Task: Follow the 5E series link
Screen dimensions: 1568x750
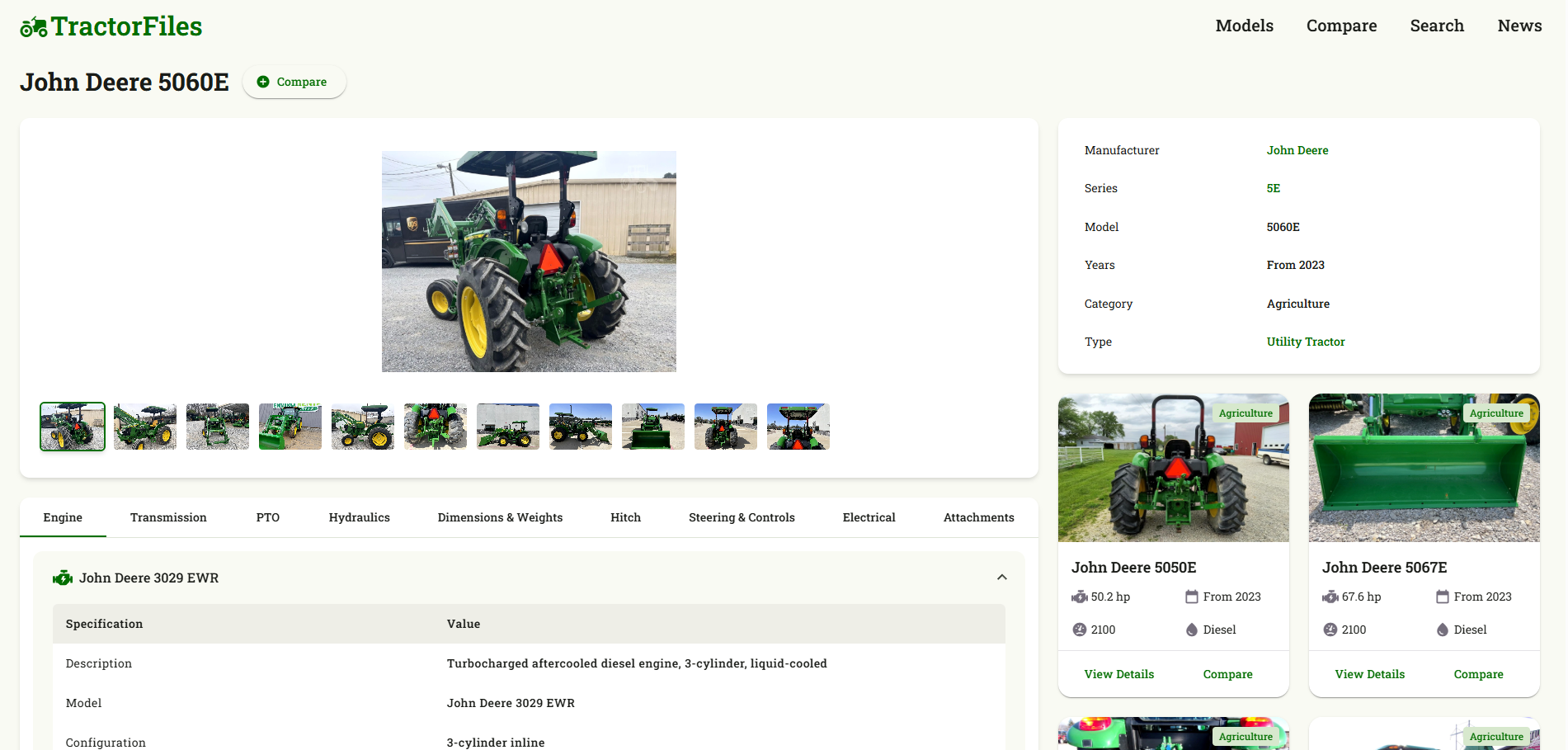Action: pyautogui.click(x=1273, y=188)
